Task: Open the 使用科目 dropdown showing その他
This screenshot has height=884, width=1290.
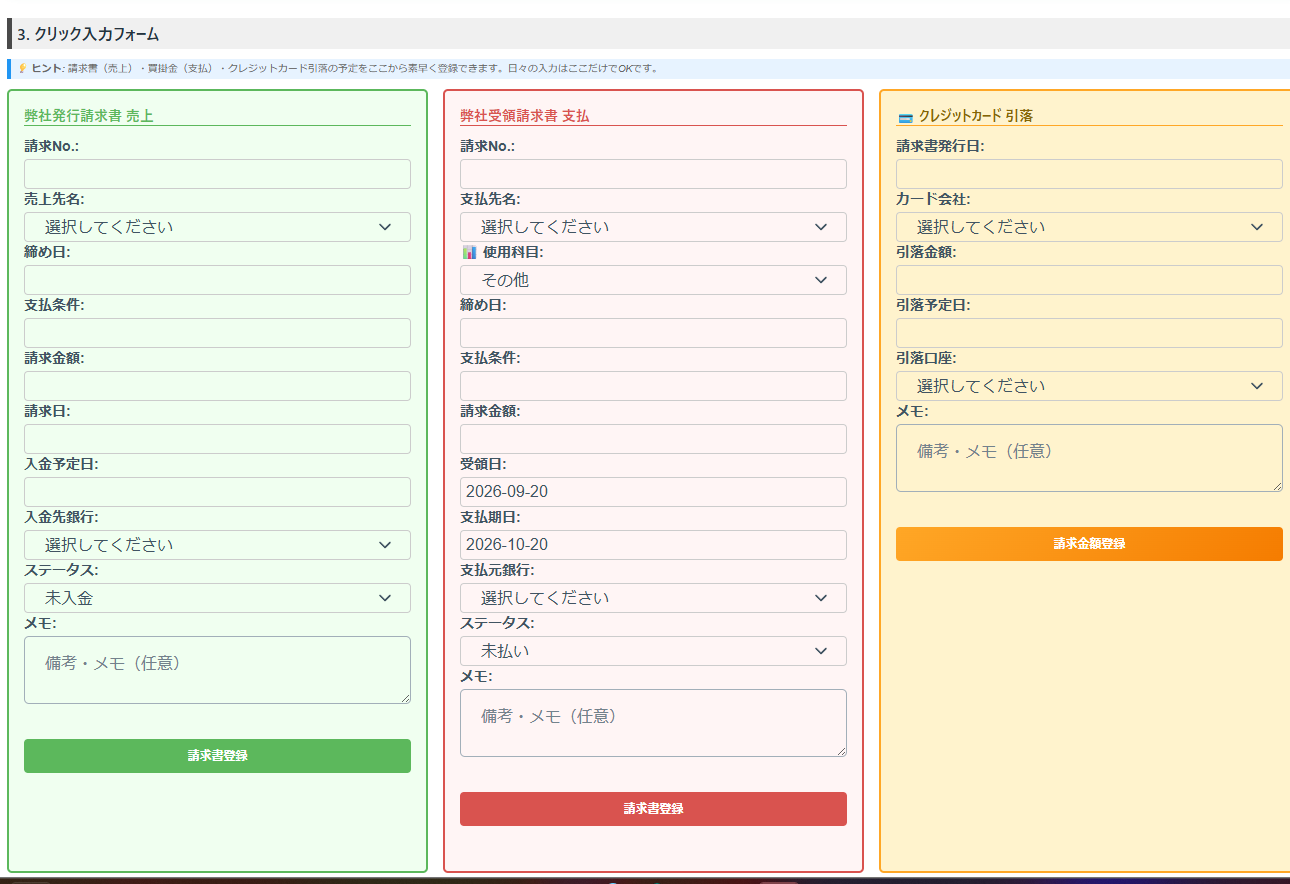Action: (653, 280)
